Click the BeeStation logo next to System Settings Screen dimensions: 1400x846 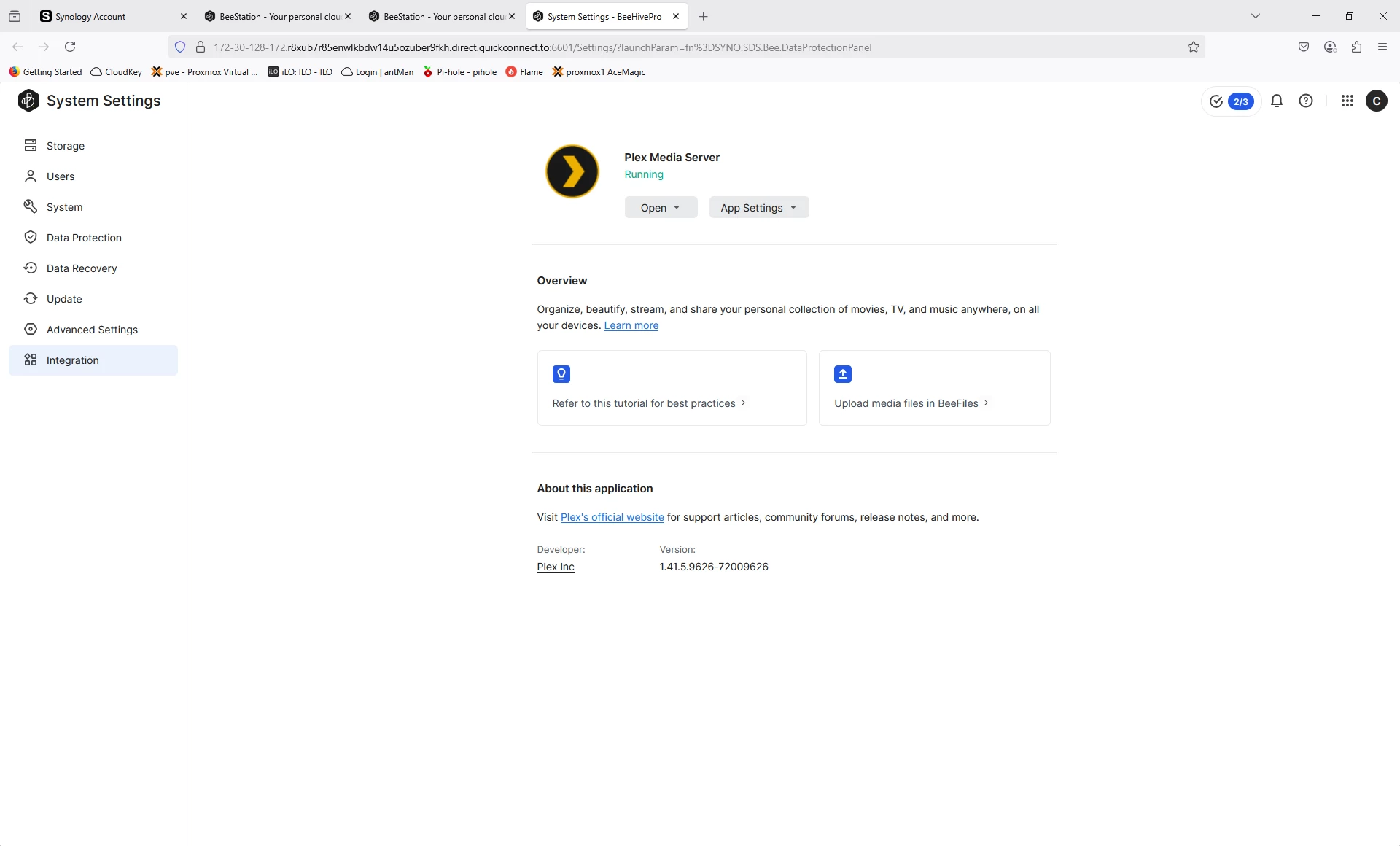(28, 101)
